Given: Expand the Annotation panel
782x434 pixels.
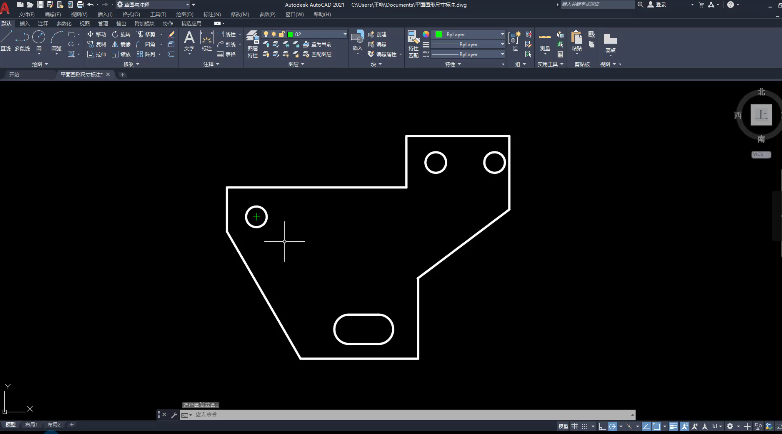Looking at the screenshot, I should 211,64.
